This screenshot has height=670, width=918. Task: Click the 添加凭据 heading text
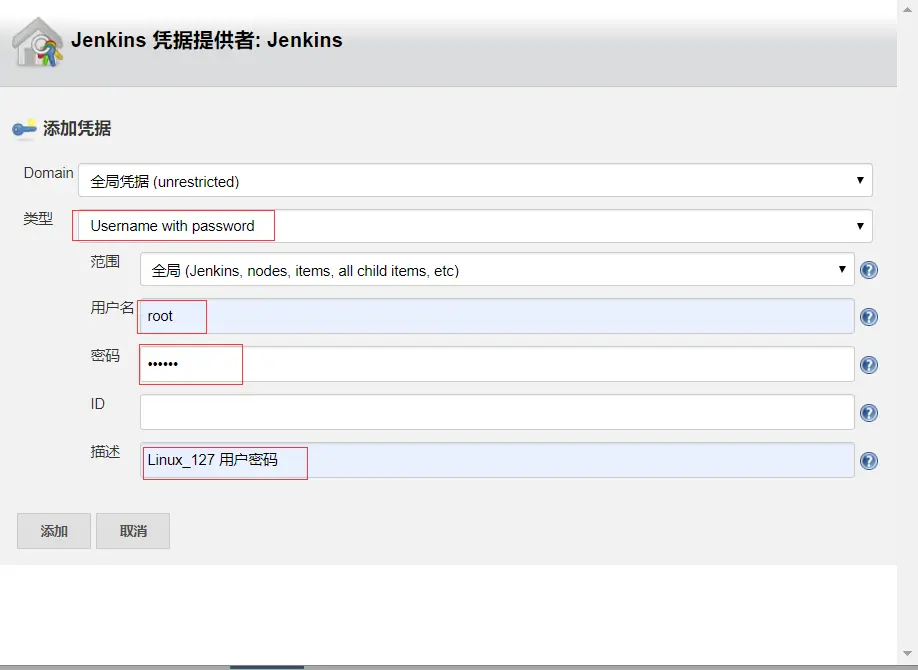pyautogui.click(x=77, y=128)
